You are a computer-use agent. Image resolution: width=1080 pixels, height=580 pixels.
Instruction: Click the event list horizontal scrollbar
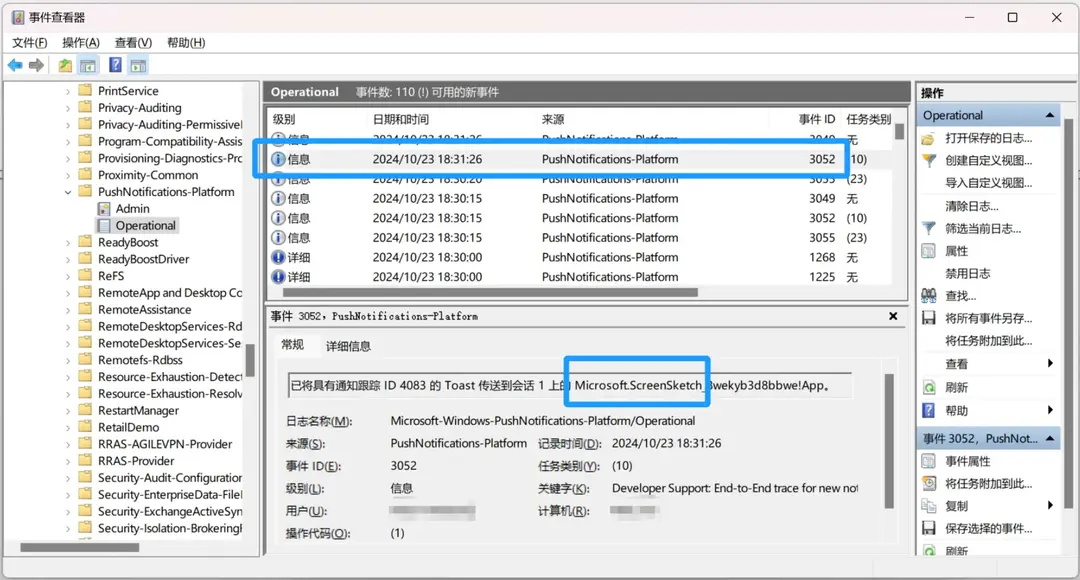[x=490, y=293]
